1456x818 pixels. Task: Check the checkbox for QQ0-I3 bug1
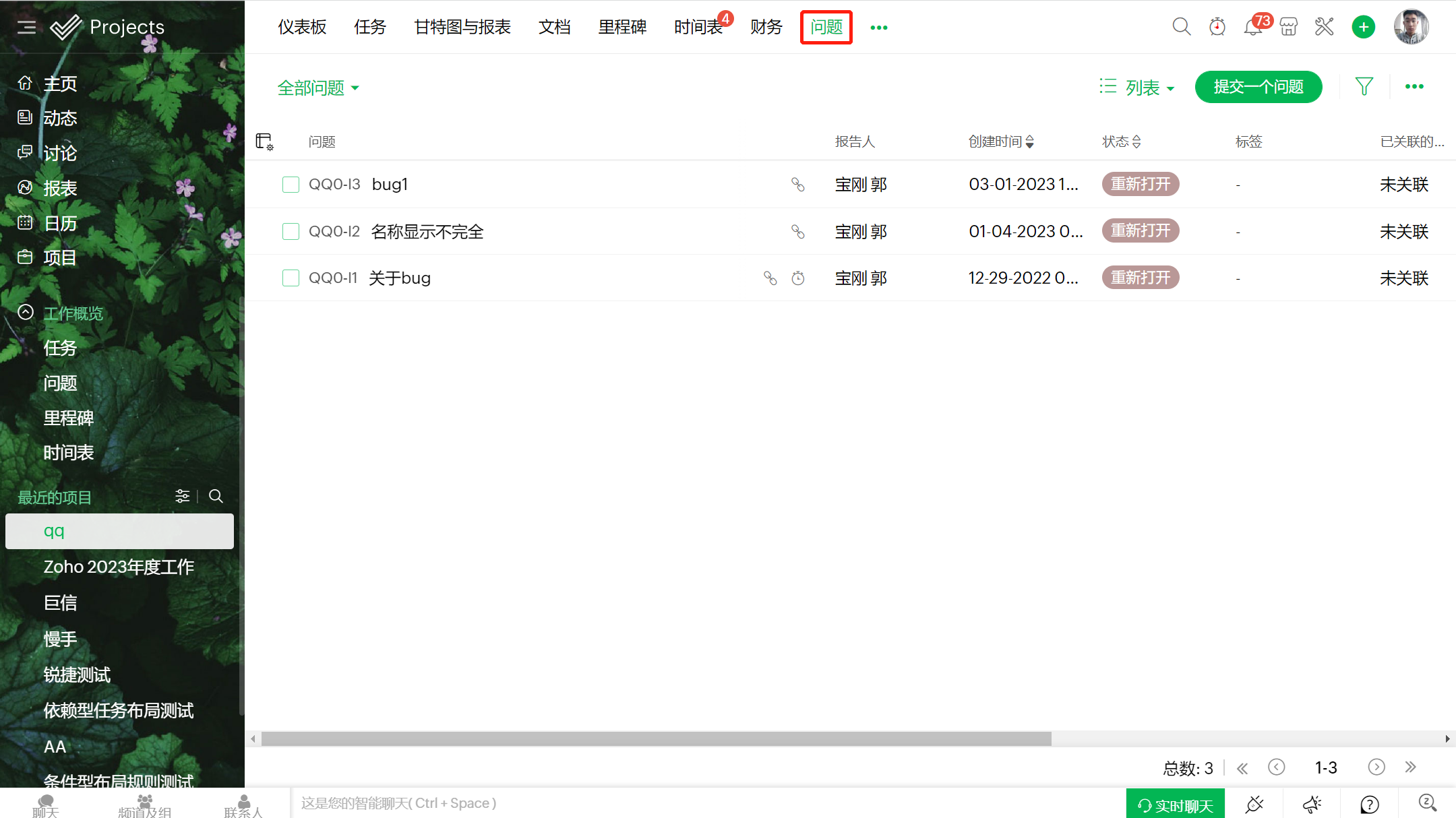pos(291,185)
